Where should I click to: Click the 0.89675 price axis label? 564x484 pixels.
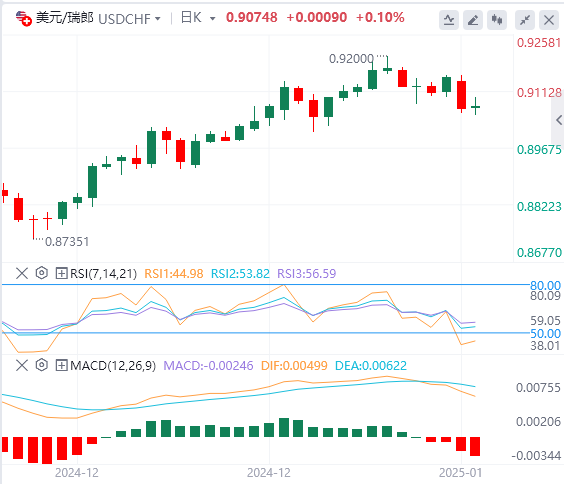click(x=539, y=150)
